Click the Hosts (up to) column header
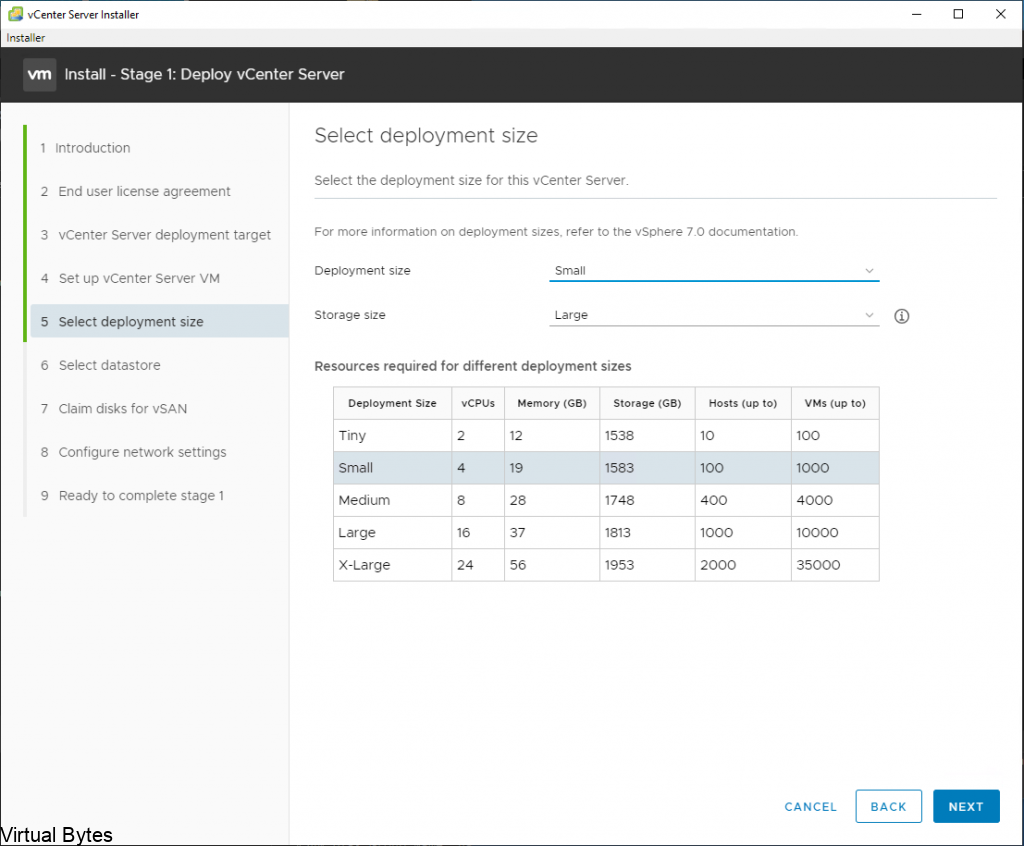 (743, 403)
